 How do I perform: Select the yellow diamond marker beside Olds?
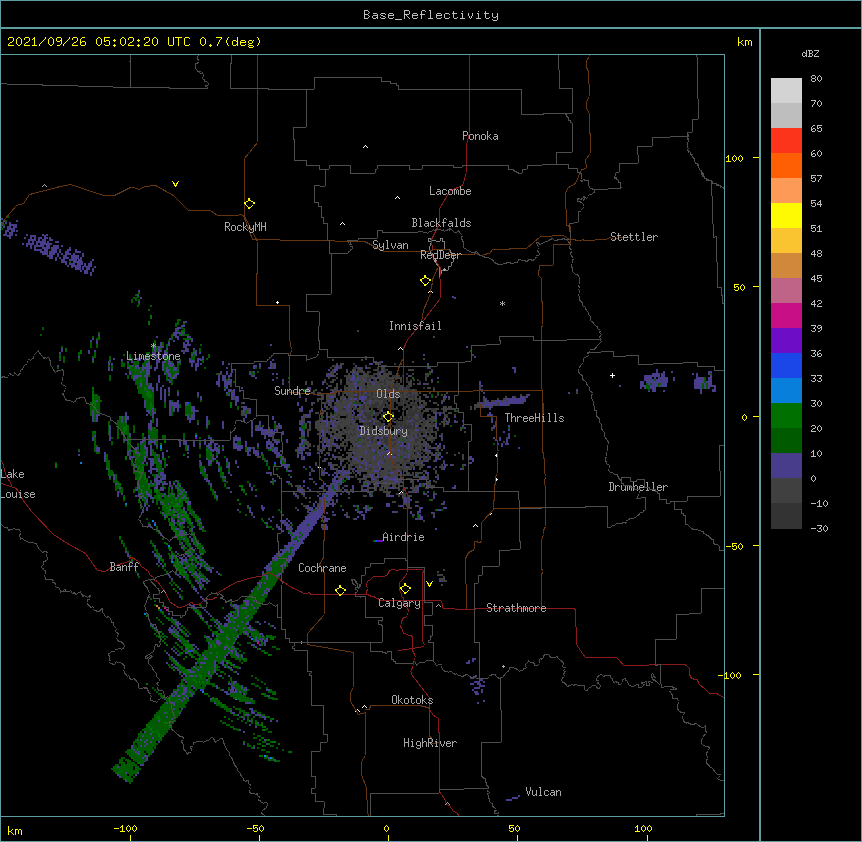pyautogui.click(x=388, y=417)
